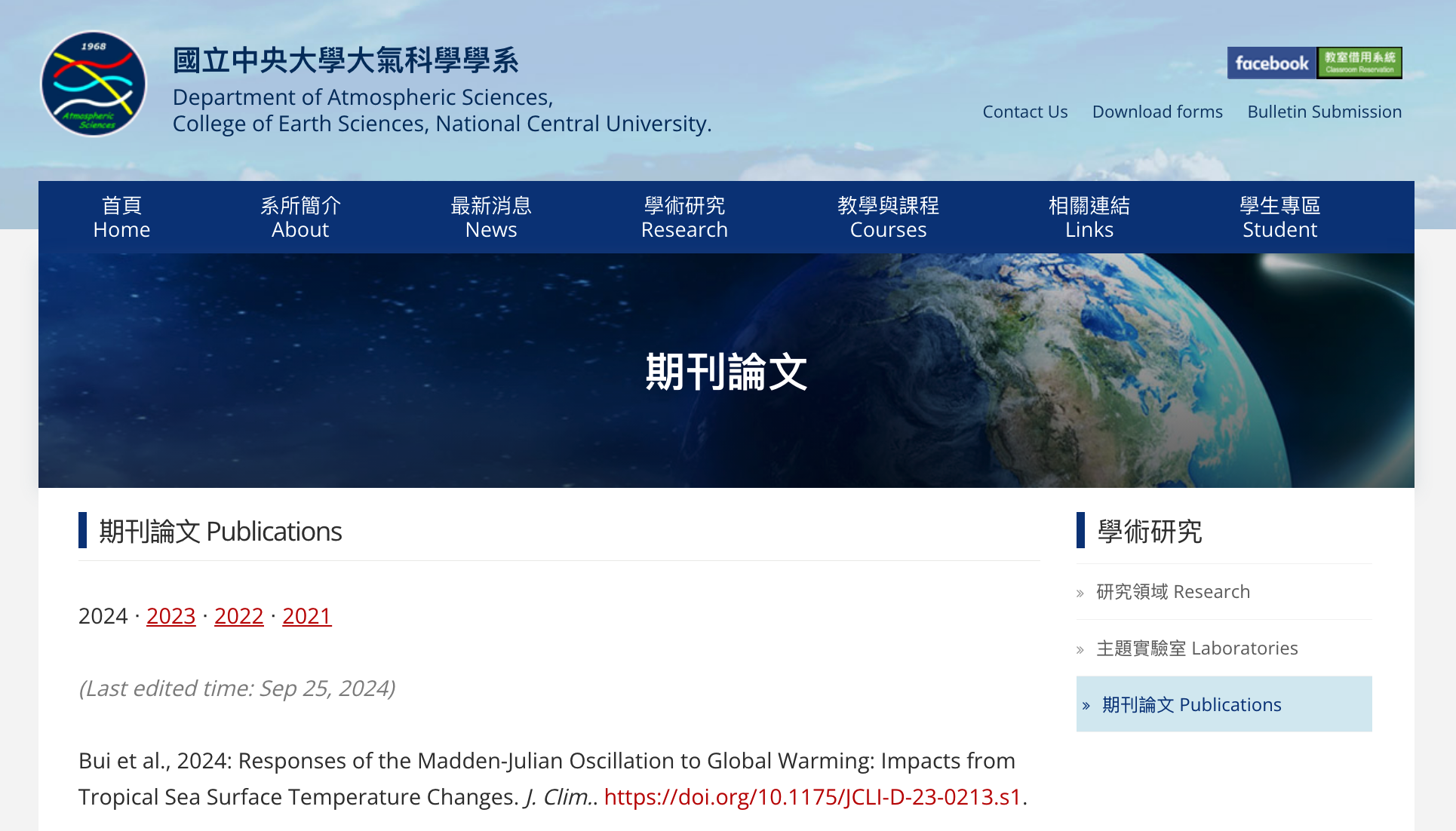
Task: Switch to the 2021 publications list
Action: (306, 616)
